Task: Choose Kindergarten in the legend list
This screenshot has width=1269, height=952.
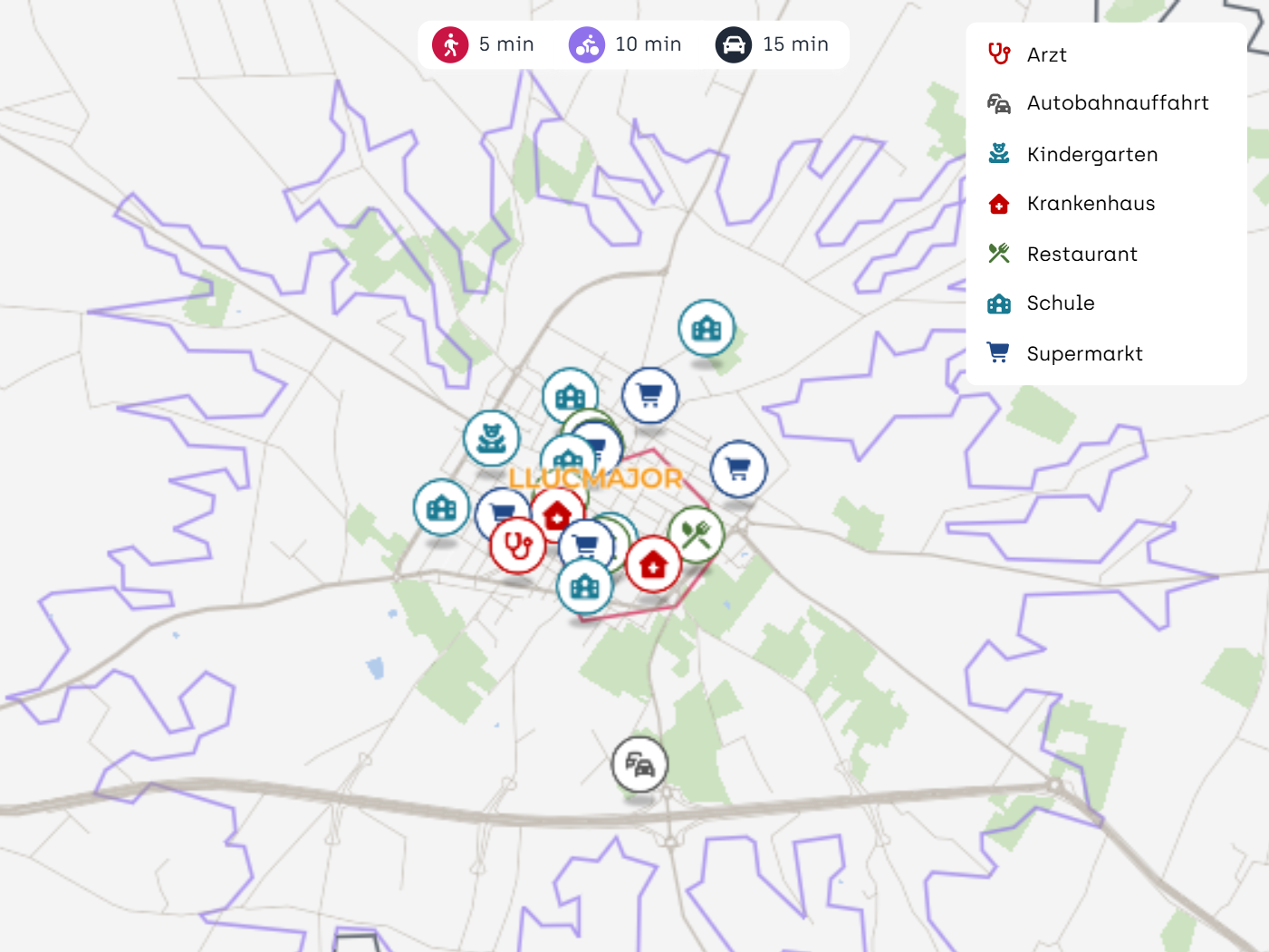Action: pos(1091,155)
